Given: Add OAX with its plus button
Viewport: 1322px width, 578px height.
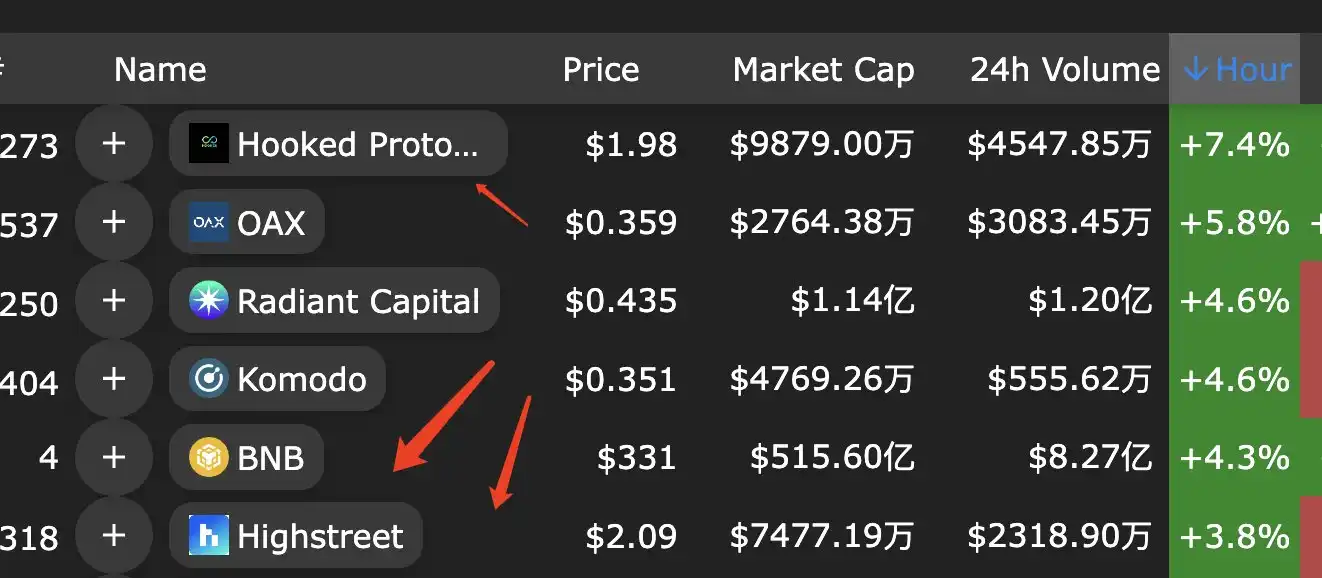Looking at the screenshot, I should pyautogui.click(x=114, y=222).
